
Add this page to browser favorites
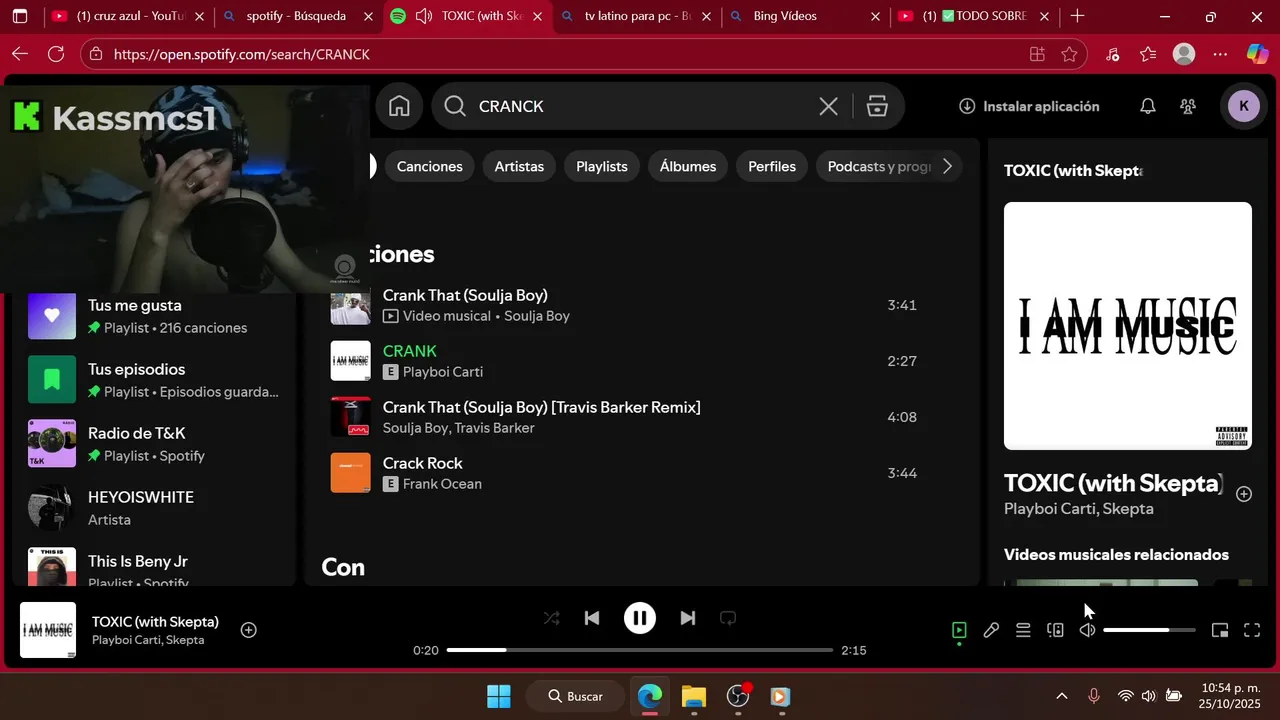point(1069,54)
